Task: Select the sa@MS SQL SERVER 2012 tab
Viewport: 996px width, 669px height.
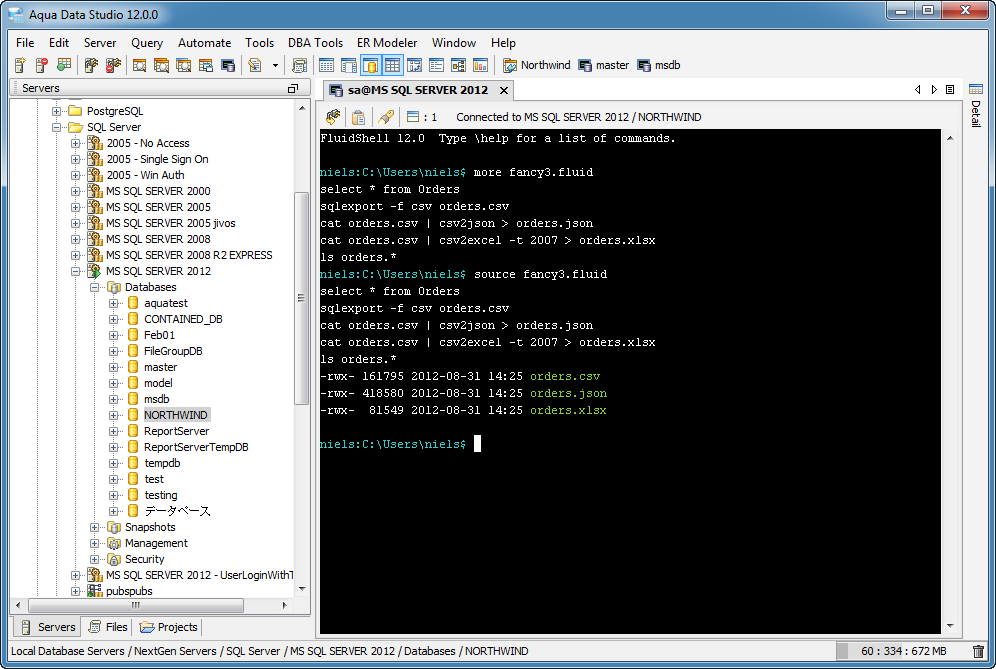Action: click(418, 90)
